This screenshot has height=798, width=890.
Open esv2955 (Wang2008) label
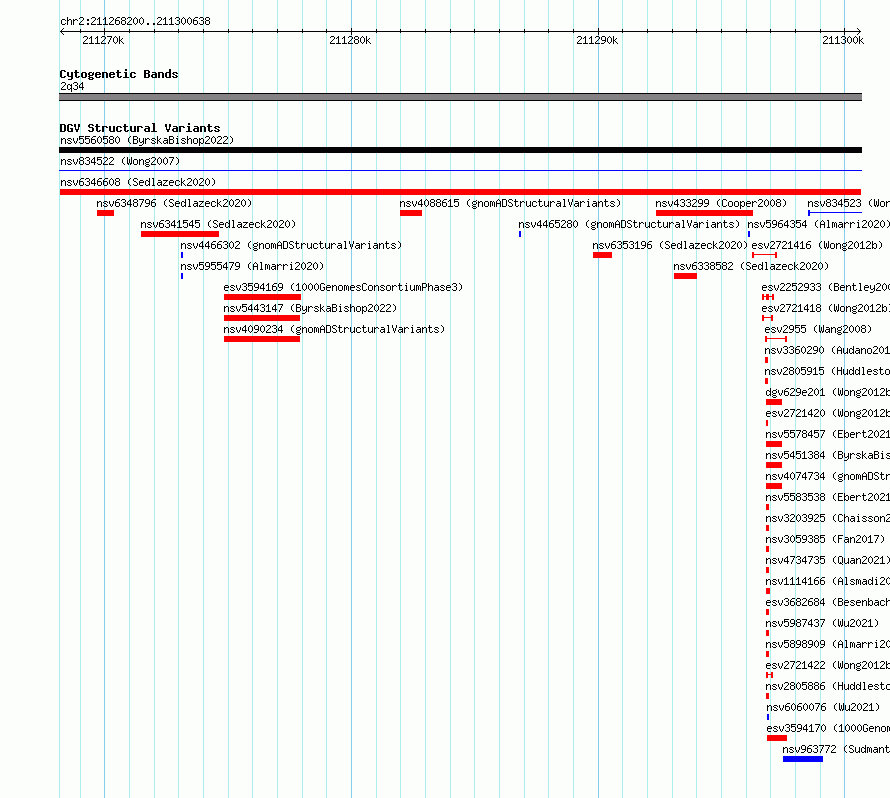tap(818, 329)
